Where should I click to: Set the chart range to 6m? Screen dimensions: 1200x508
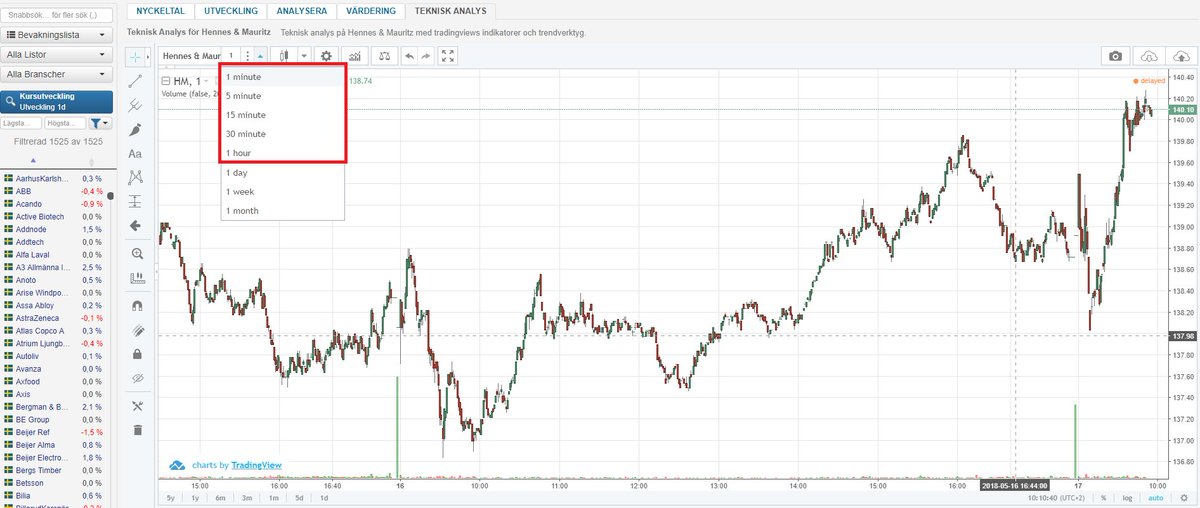tap(219, 498)
